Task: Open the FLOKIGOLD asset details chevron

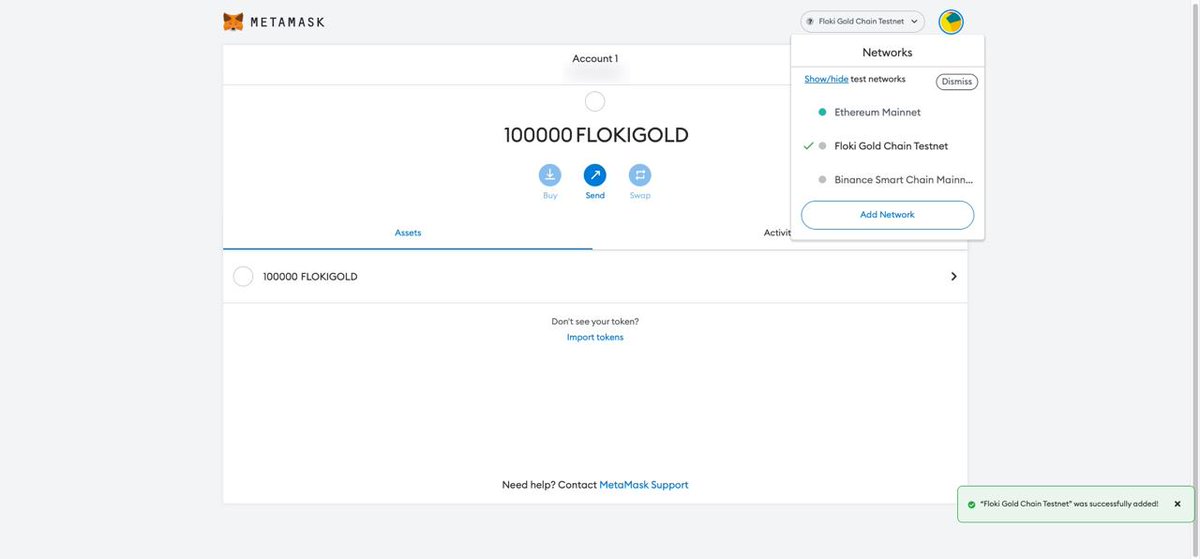Action: [x=953, y=276]
